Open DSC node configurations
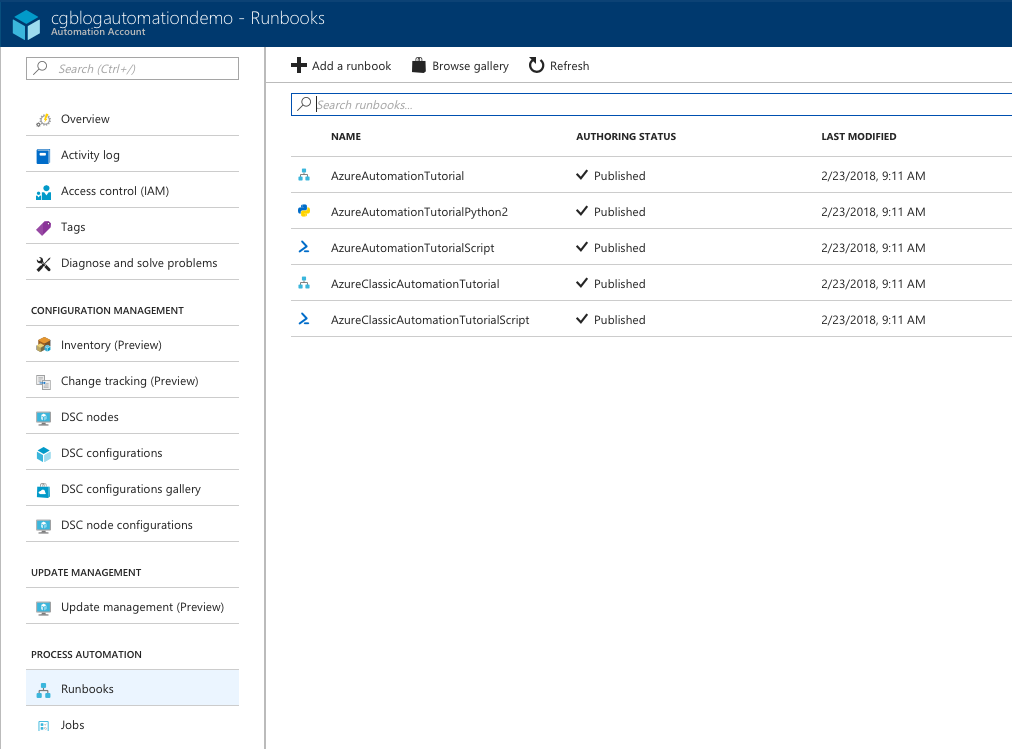This screenshot has height=749, width=1012. pyautogui.click(x=132, y=525)
